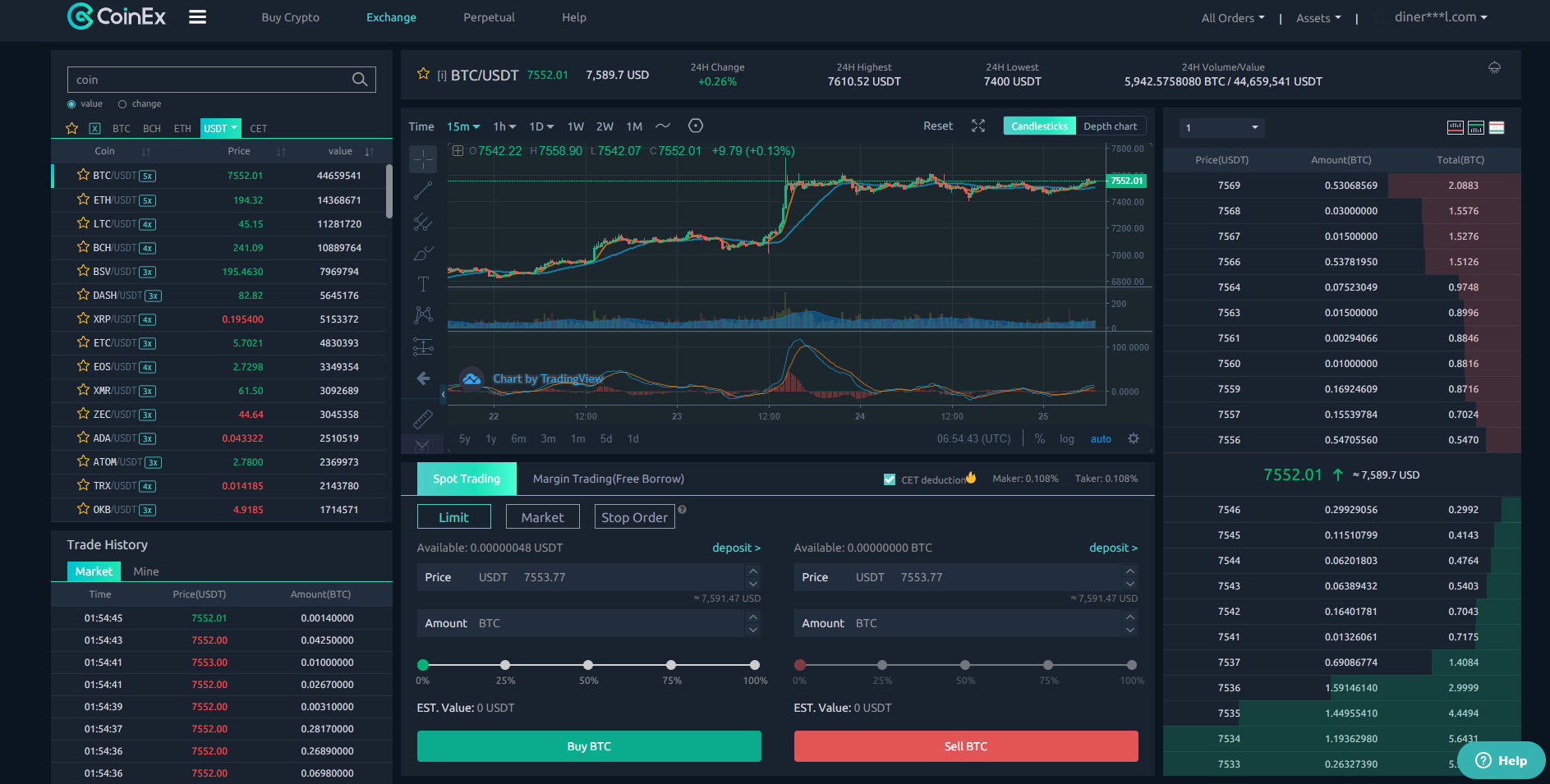This screenshot has width=1550, height=784.
Task: Select the pitchfork drawing tool
Action: [x=423, y=222]
